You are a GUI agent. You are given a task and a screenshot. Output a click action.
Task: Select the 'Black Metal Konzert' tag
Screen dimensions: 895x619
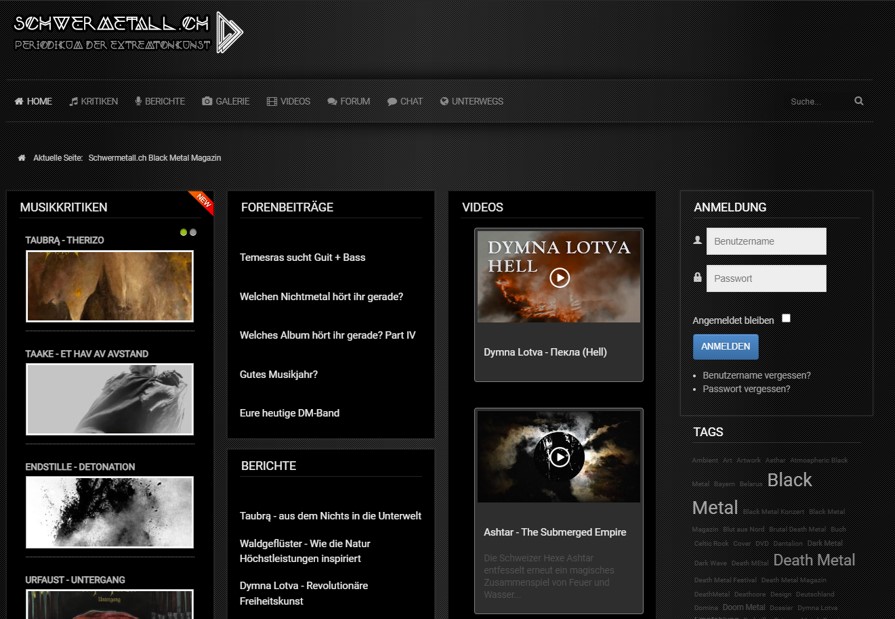pos(773,512)
